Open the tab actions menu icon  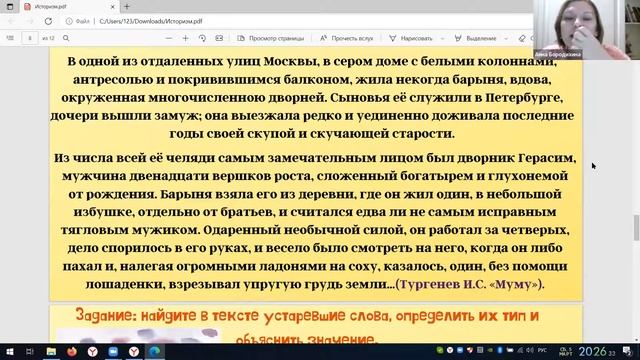point(10,7)
